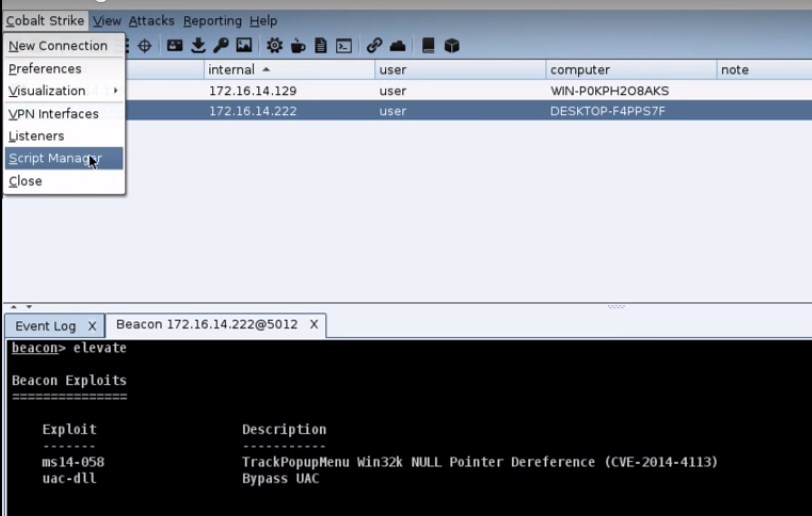
Task: Open the View menu
Action: tap(107, 21)
